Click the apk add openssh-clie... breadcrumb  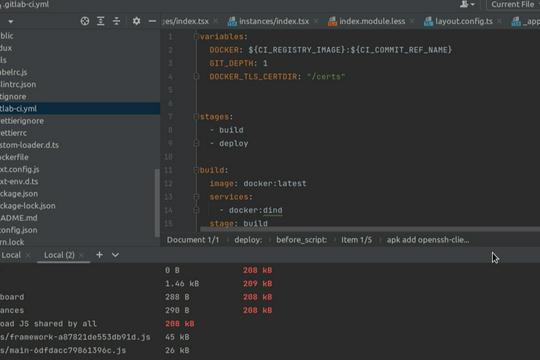coord(428,240)
